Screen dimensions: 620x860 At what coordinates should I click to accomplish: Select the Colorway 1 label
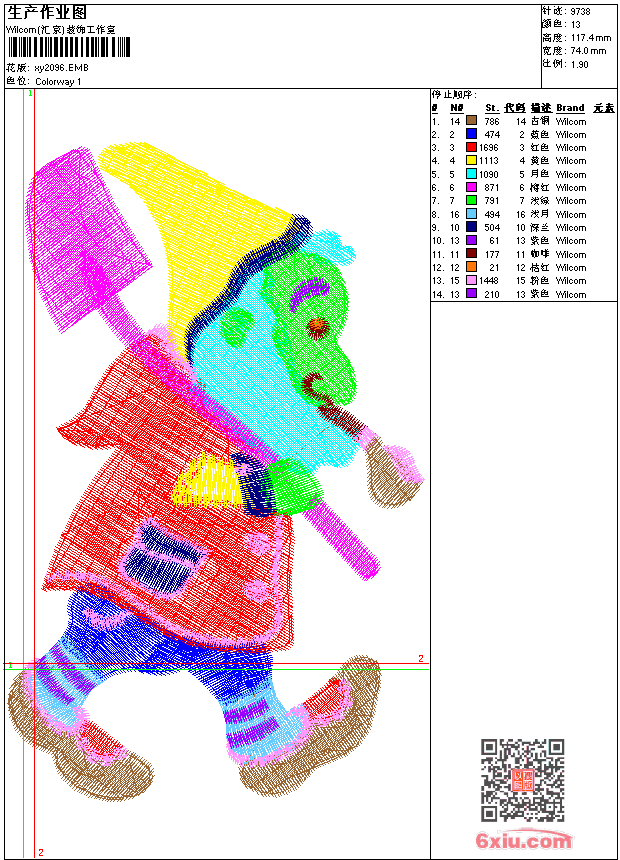(x=58, y=82)
